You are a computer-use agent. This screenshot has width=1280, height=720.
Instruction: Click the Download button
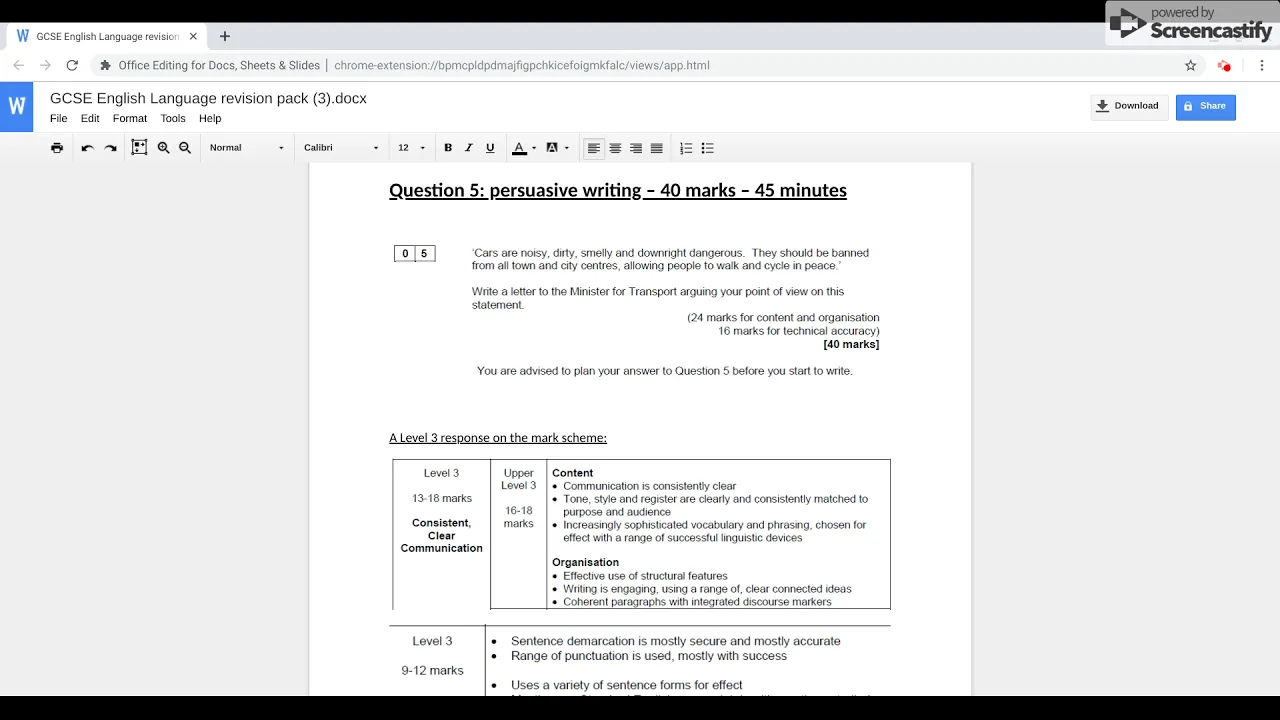click(x=1129, y=106)
